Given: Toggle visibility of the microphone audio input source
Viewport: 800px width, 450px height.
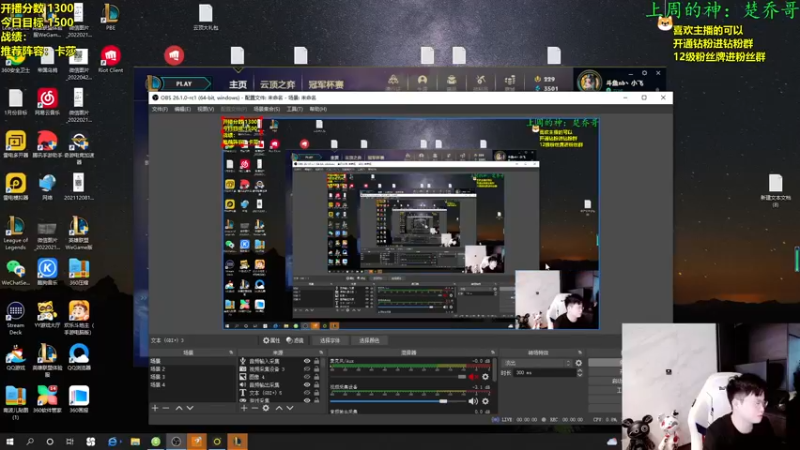Looking at the screenshot, I should click(307, 361).
